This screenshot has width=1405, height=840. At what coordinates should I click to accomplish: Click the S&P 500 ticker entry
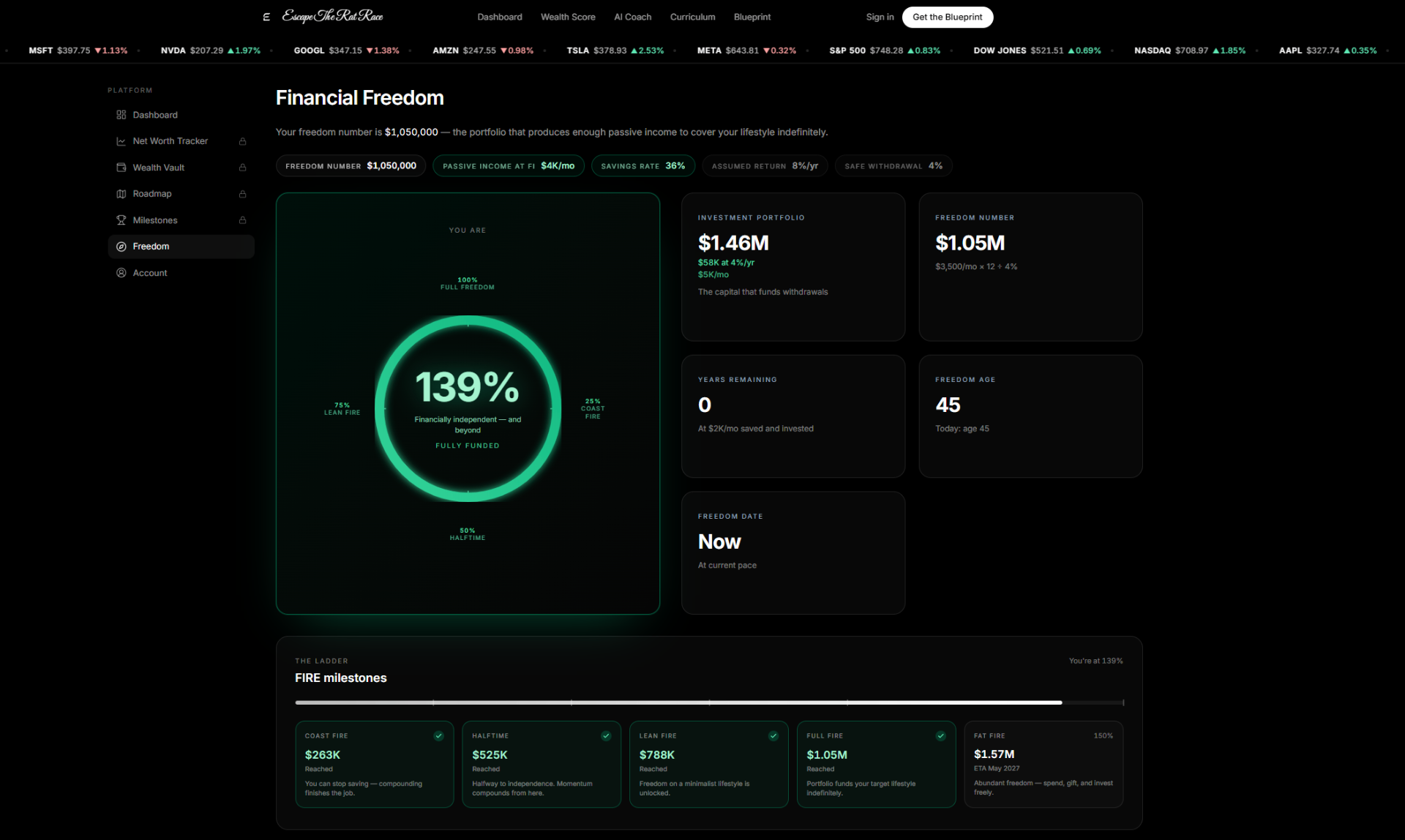pos(885,50)
